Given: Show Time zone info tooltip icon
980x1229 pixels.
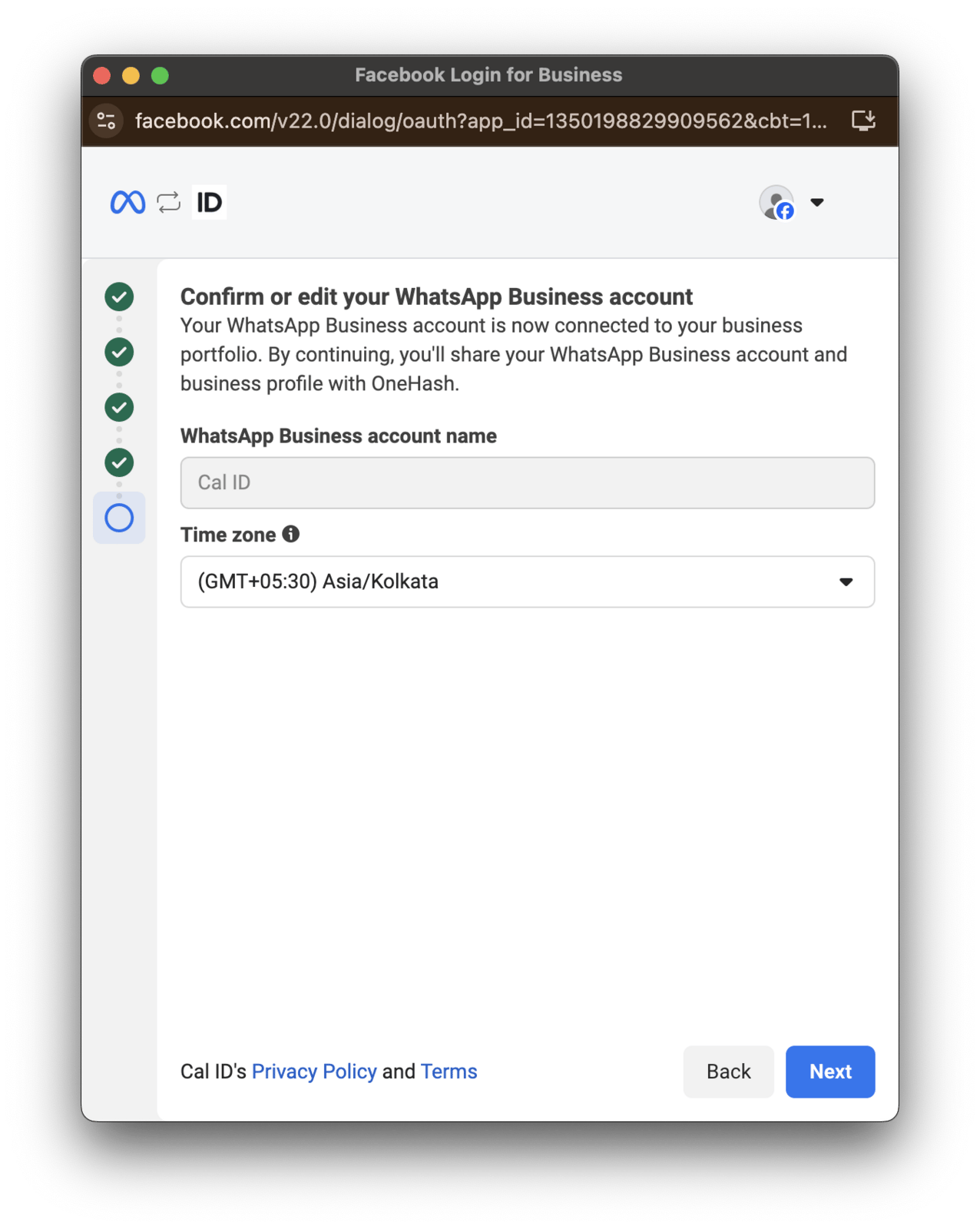Looking at the screenshot, I should pyautogui.click(x=290, y=534).
